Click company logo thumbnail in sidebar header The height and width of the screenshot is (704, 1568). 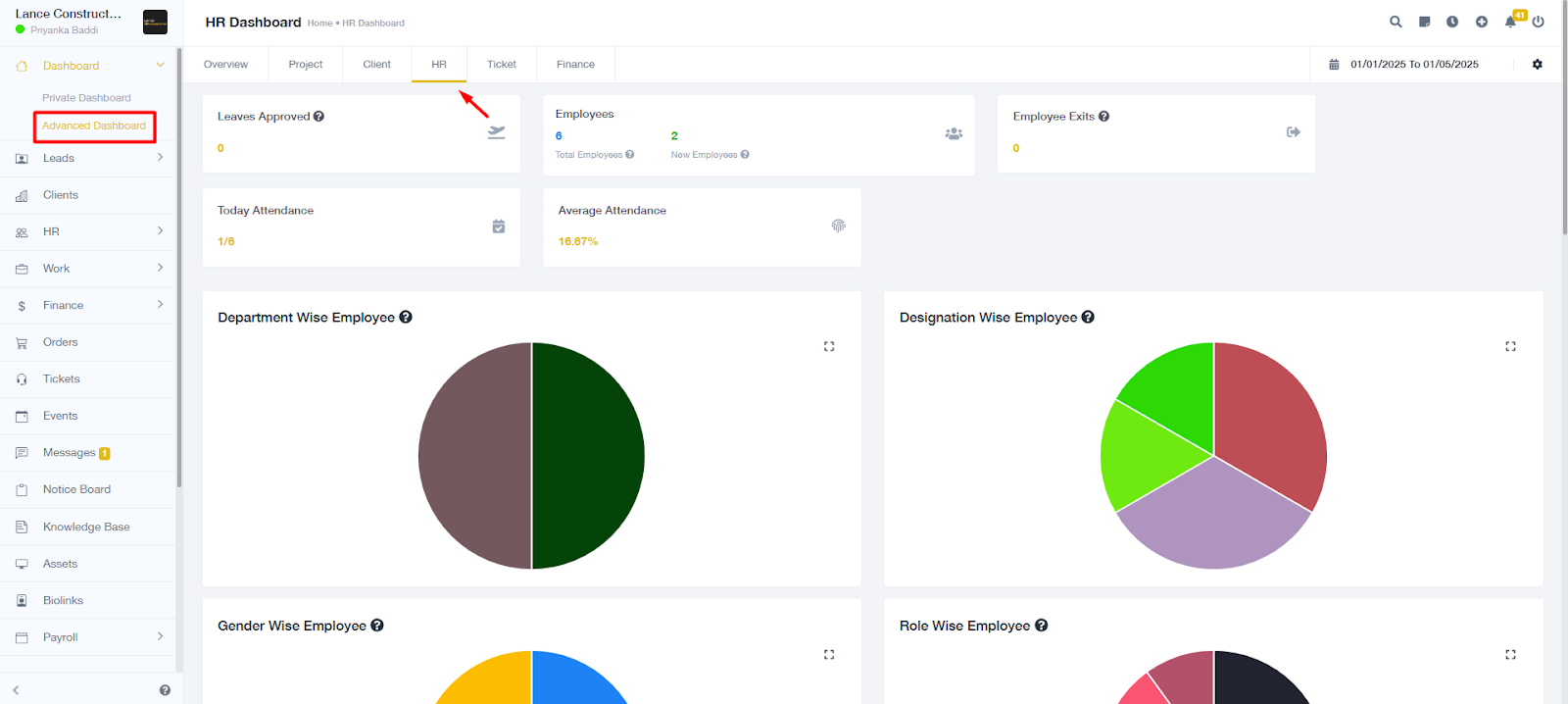(155, 22)
